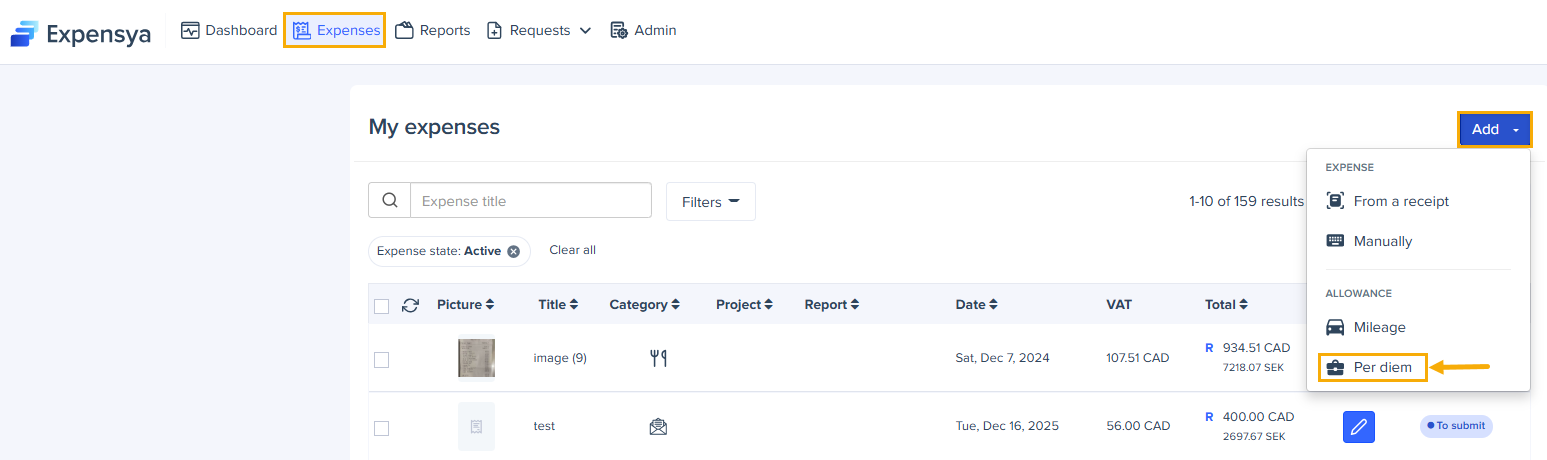Click the refresh icon in table header
The image size is (1547, 460).
pyautogui.click(x=410, y=305)
